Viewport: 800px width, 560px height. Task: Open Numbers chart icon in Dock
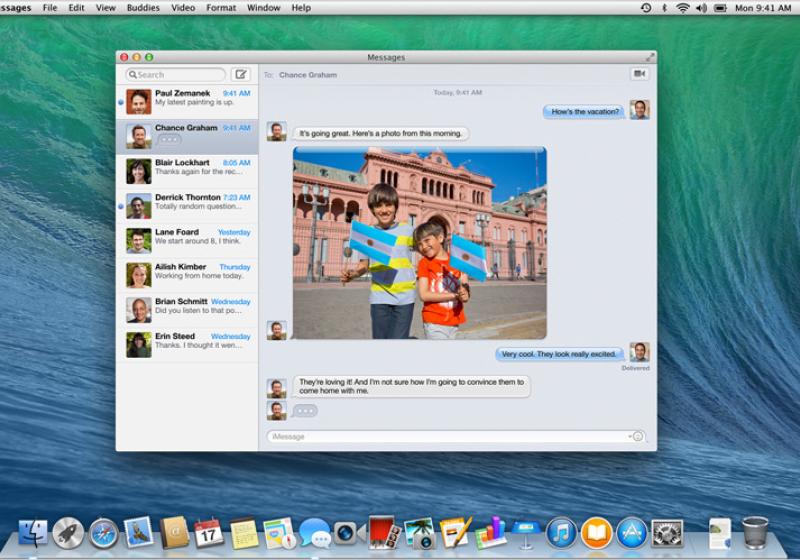pyautogui.click(x=490, y=533)
